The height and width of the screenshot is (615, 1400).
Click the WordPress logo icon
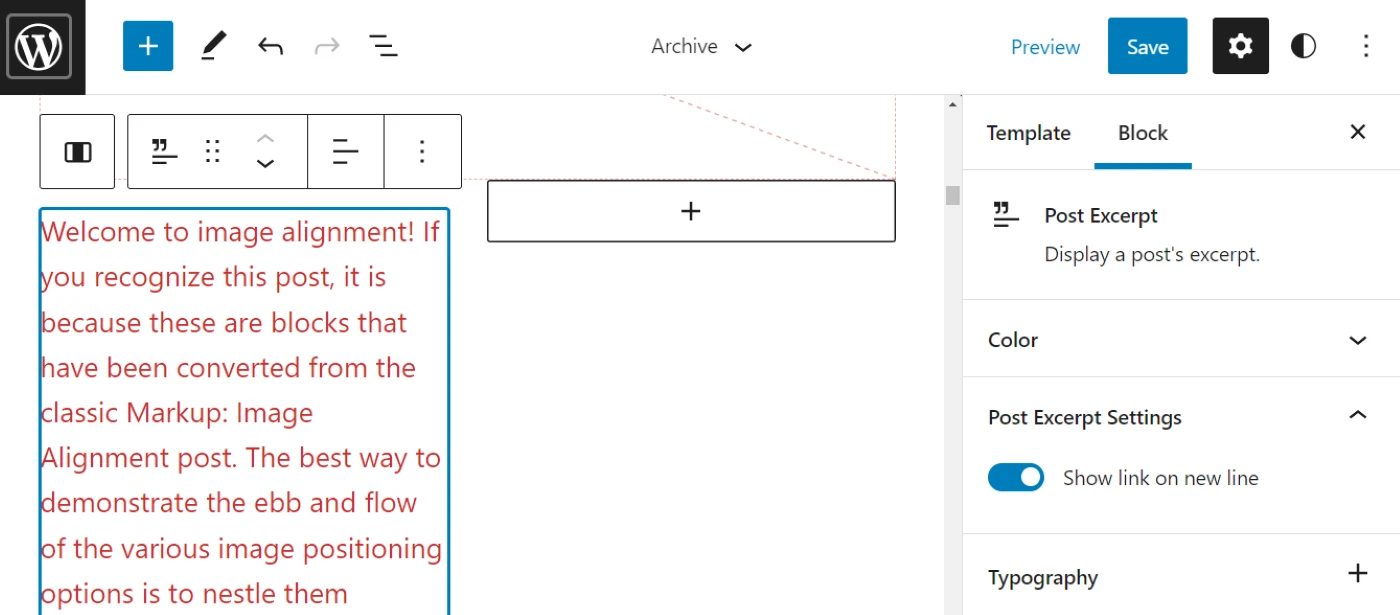[x=40, y=47]
